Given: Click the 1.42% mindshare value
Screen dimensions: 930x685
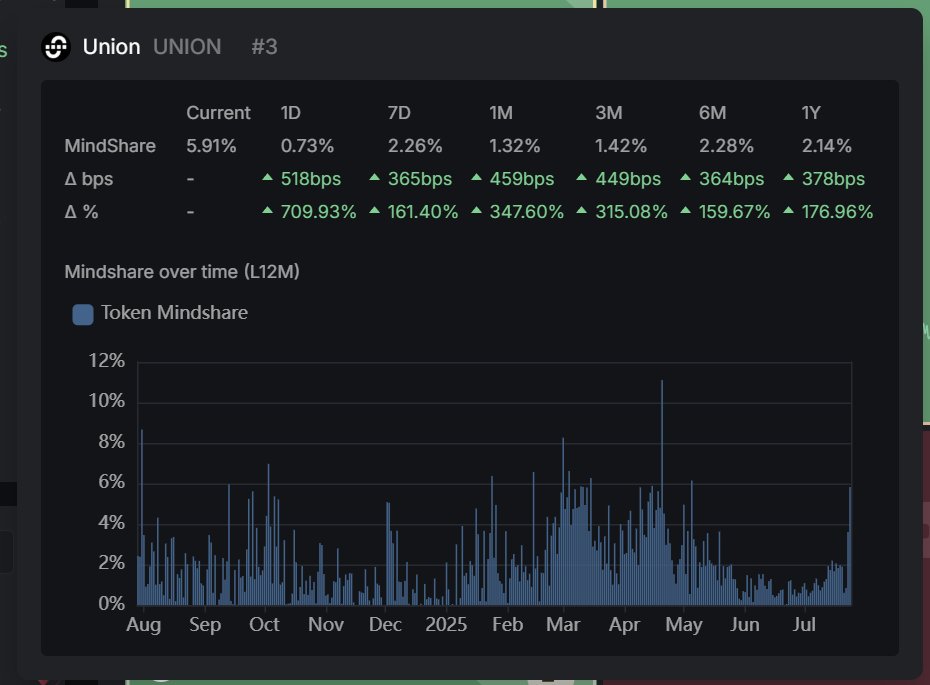Looking at the screenshot, I should tap(621, 146).
